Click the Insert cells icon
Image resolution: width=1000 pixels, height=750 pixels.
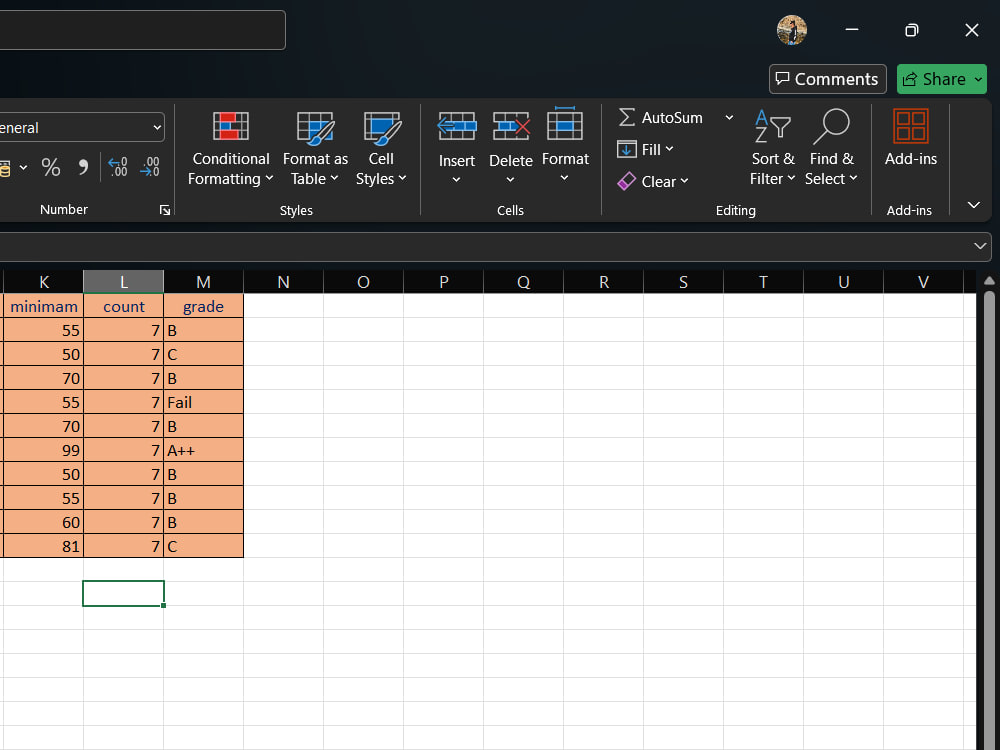[457, 127]
